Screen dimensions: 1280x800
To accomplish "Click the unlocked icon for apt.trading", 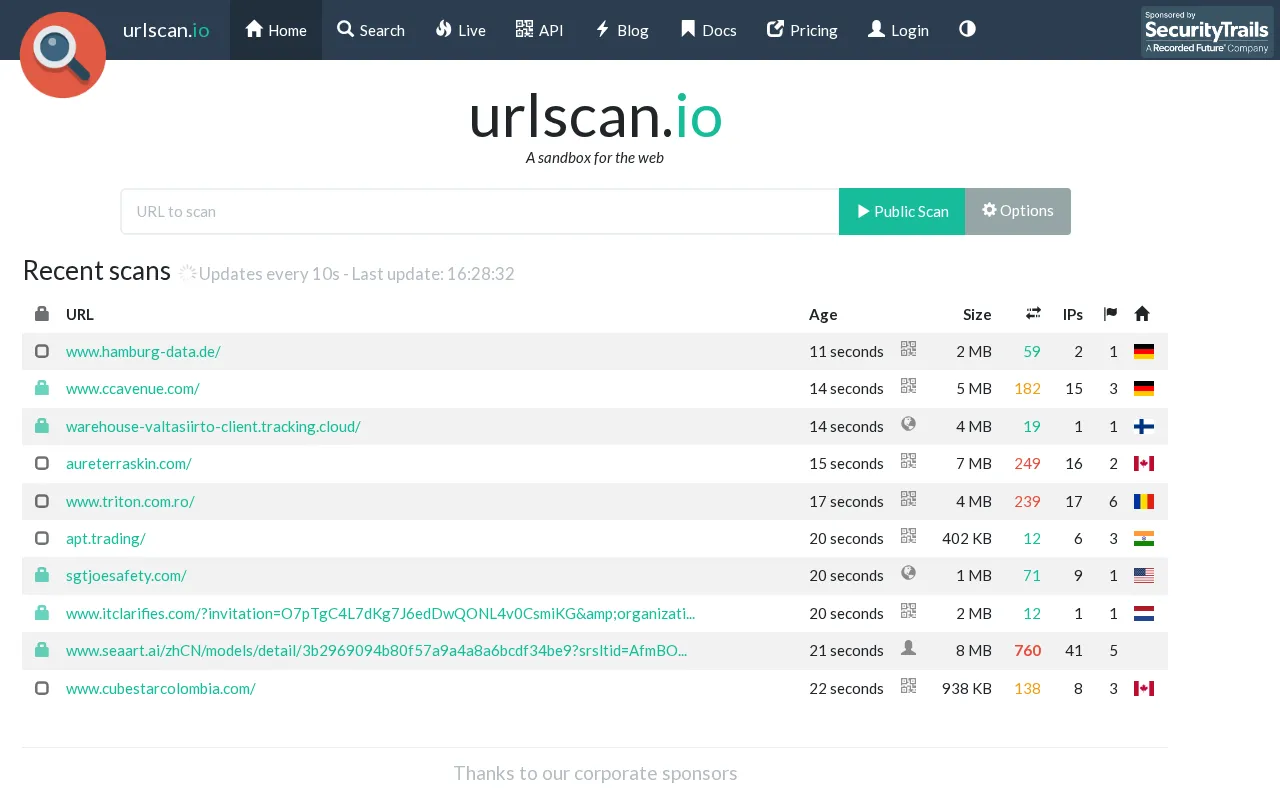I will click(42, 538).
